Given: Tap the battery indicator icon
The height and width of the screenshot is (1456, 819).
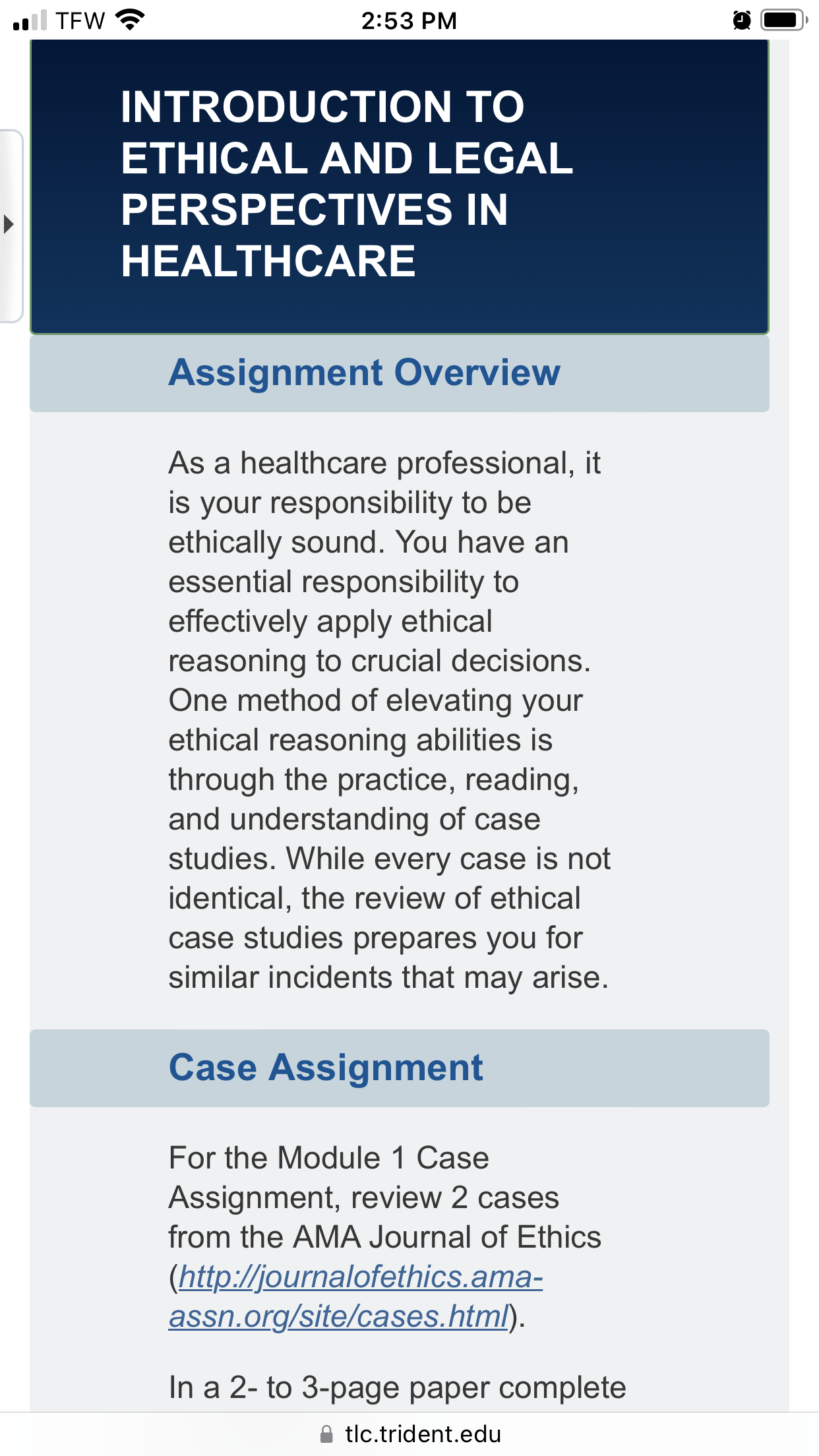Looking at the screenshot, I should [x=783, y=20].
